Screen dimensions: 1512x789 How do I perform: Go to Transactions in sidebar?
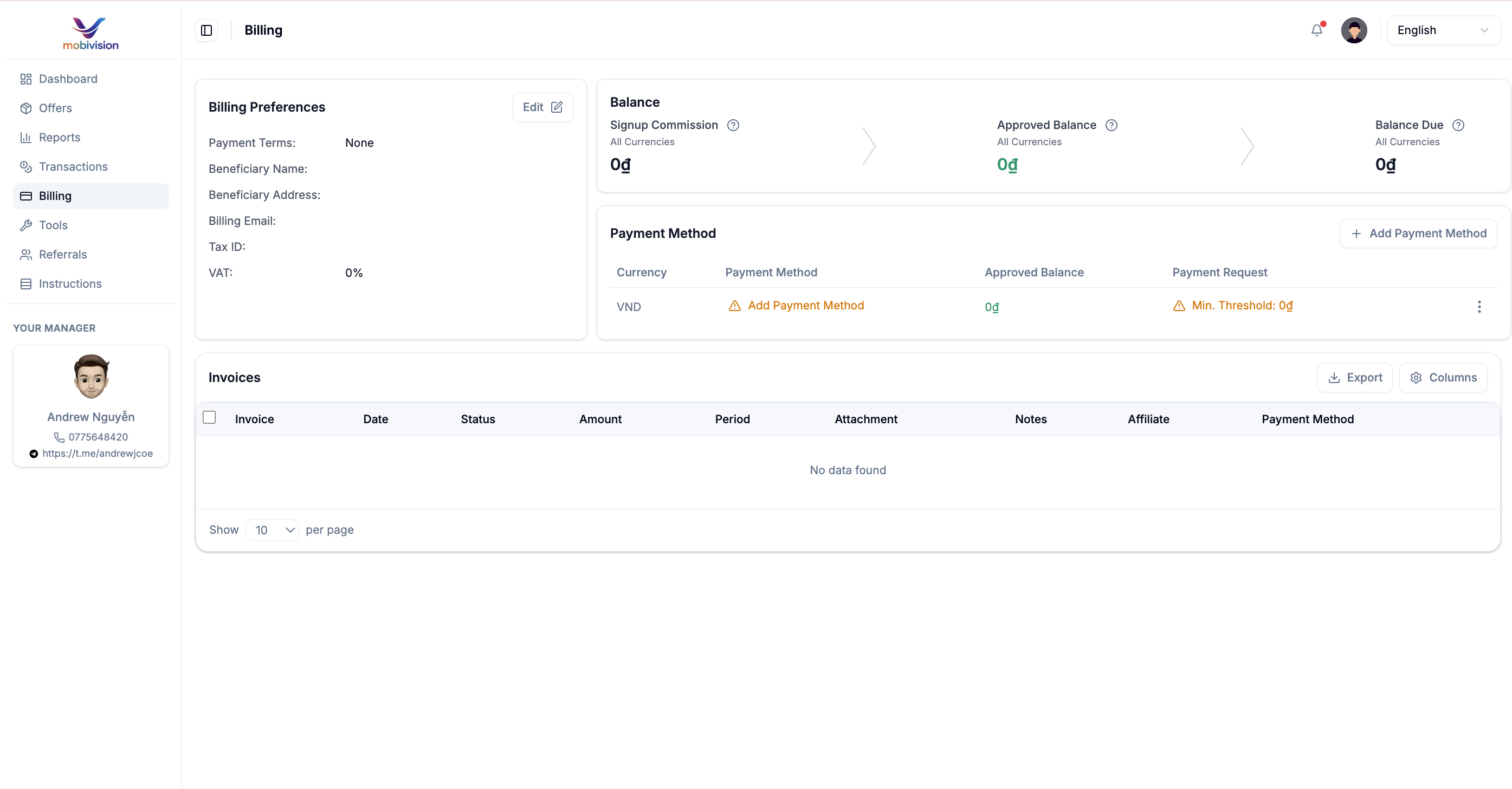(73, 167)
